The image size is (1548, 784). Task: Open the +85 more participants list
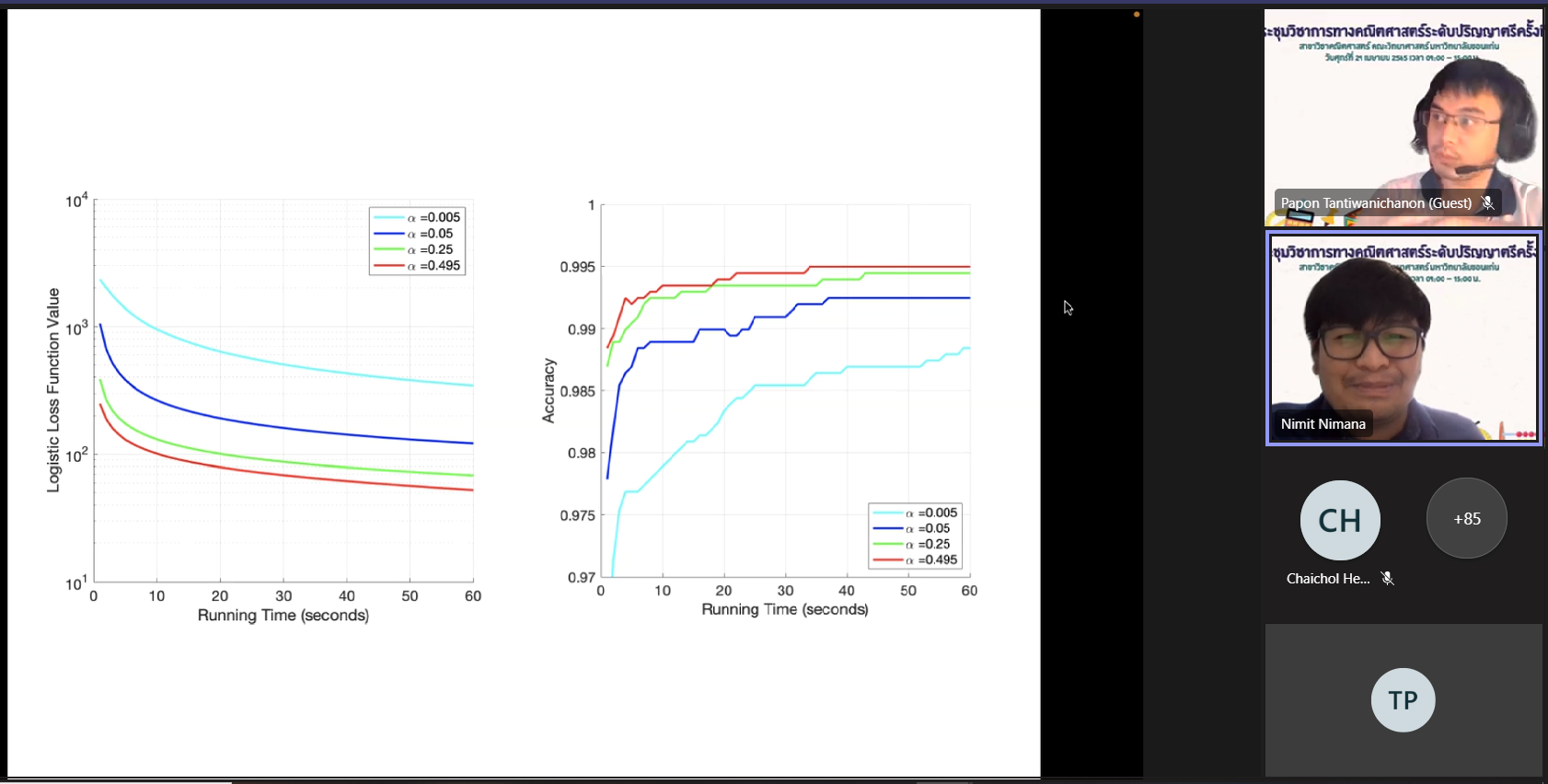[x=1466, y=519]
